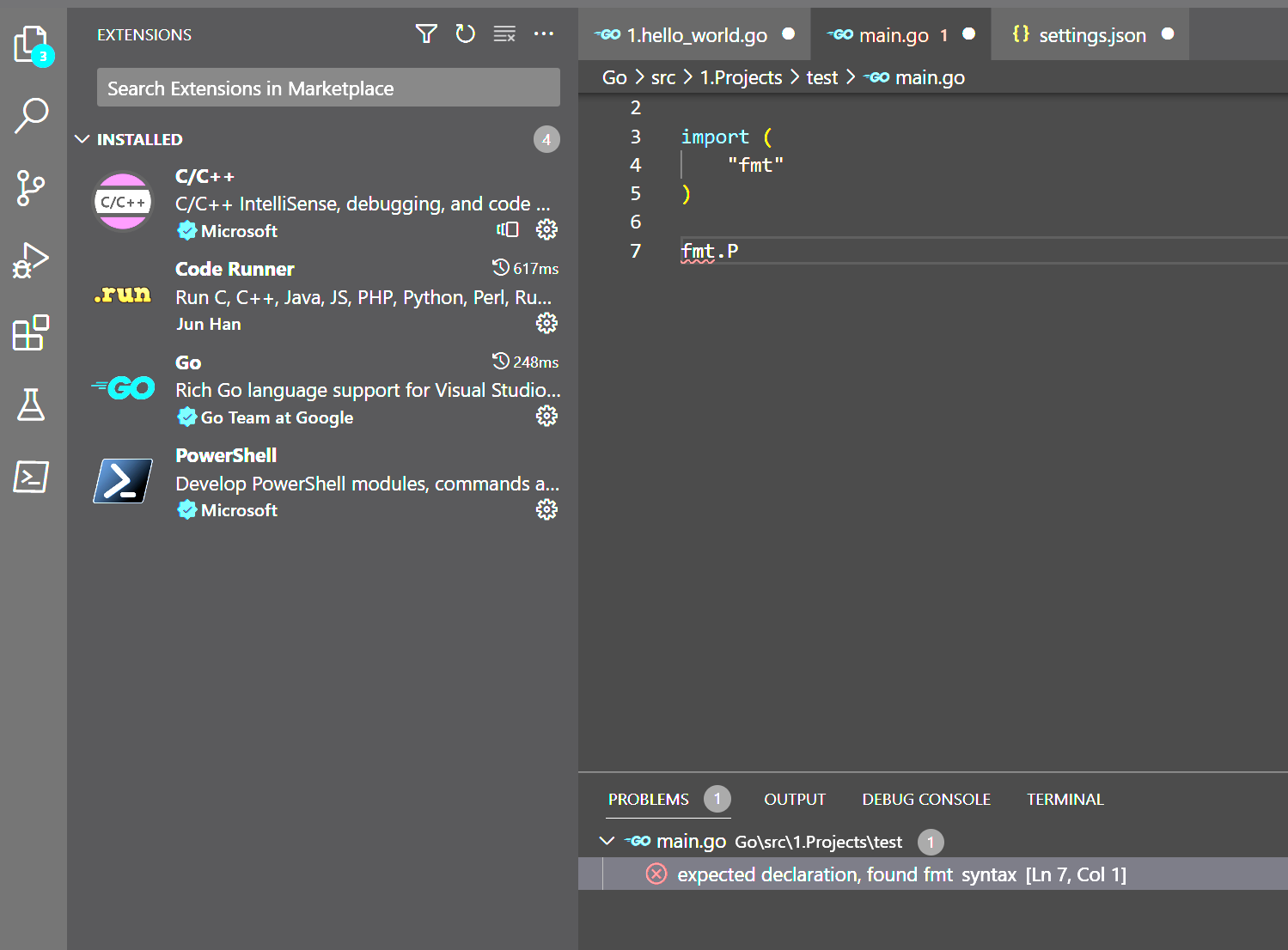This screenshot has height=950, width=1288.
Task: Open settings gear for Code Runner
Action: (x=547, y=323)
